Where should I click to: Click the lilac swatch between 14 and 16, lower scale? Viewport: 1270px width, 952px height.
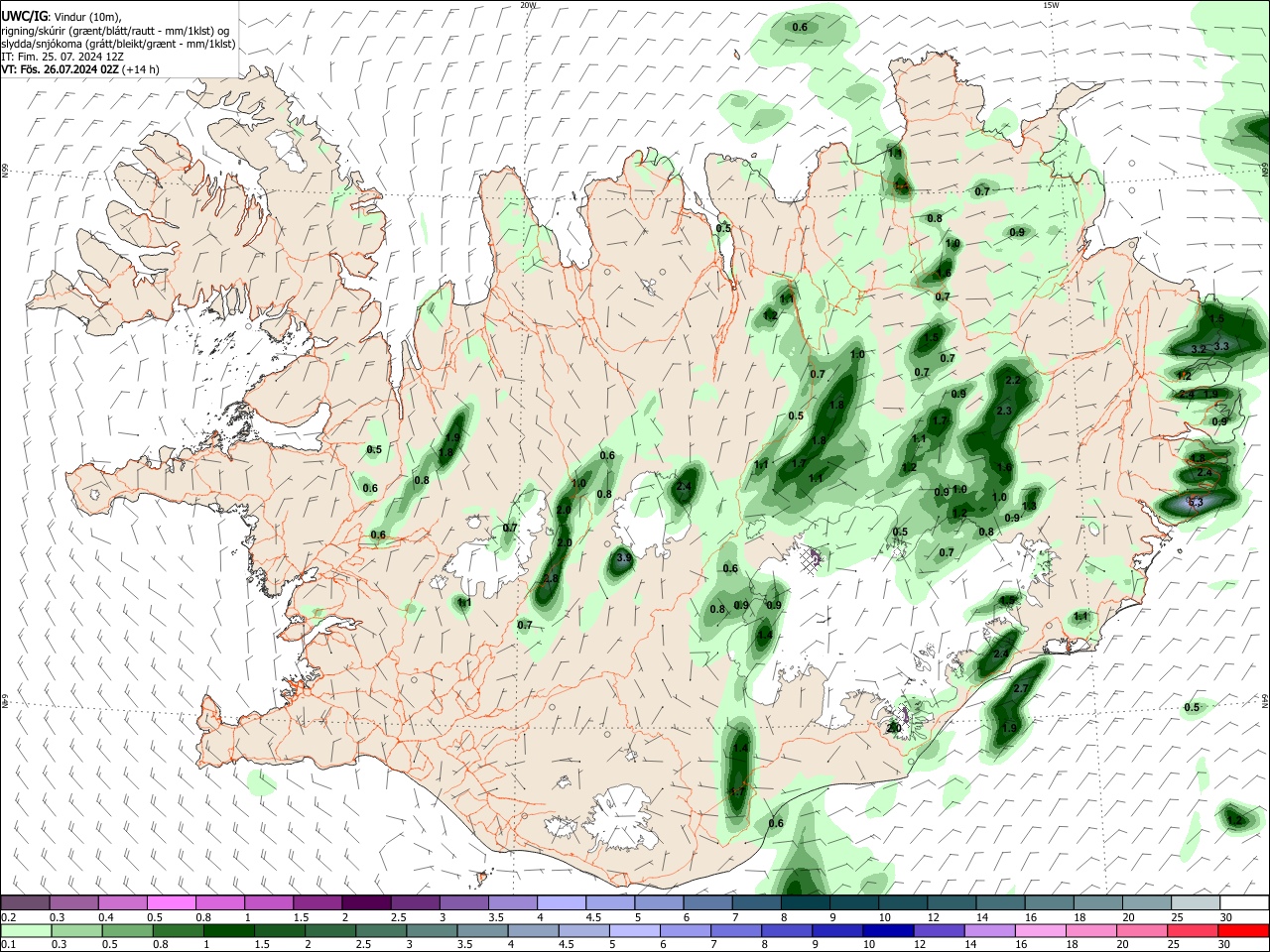point(989,930)
